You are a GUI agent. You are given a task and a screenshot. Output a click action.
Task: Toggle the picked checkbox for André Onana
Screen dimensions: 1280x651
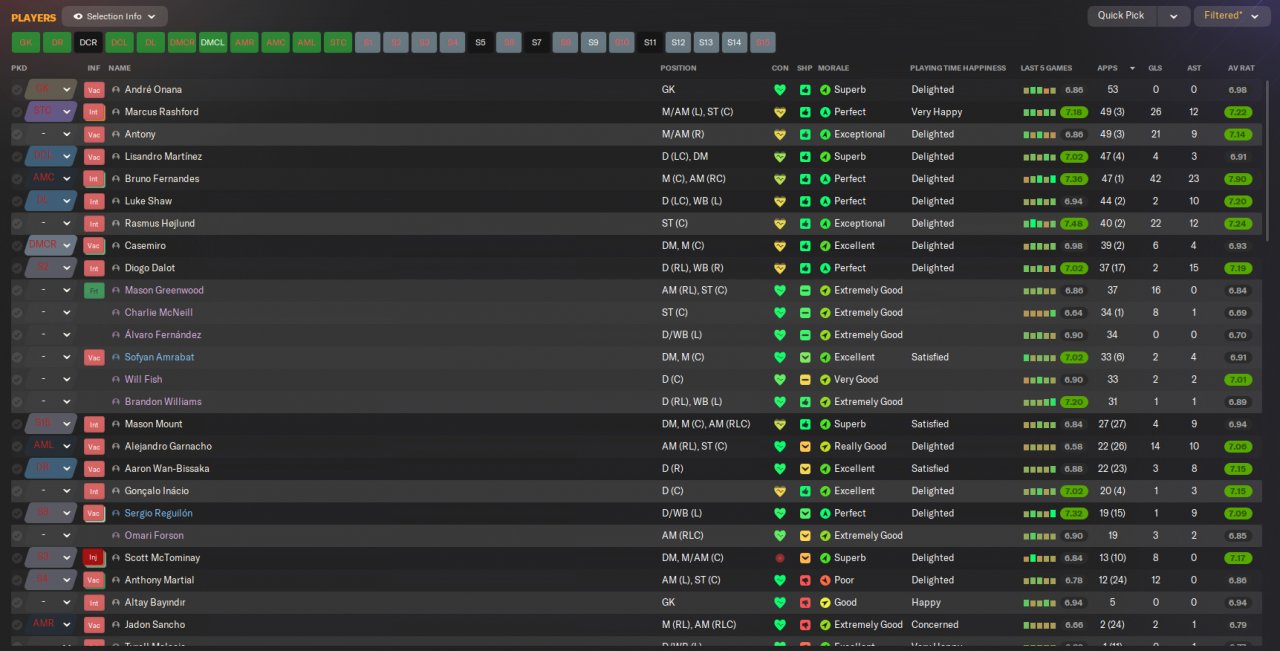click(17, 90)
